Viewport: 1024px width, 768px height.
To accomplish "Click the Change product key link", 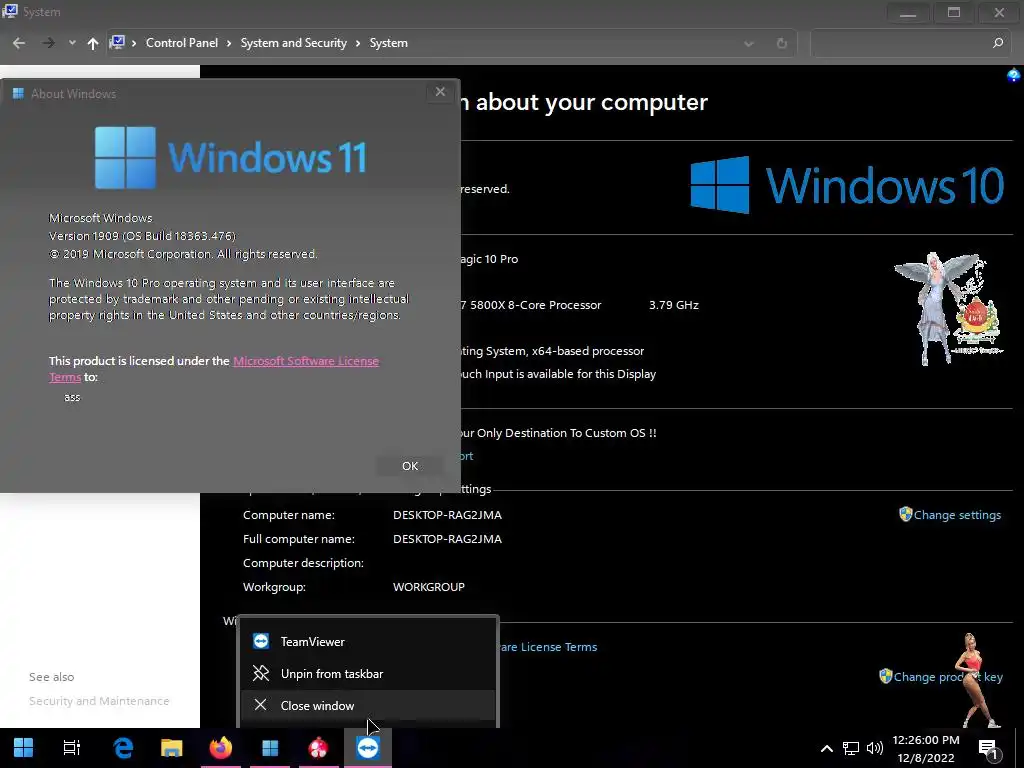I will point(948,677).
